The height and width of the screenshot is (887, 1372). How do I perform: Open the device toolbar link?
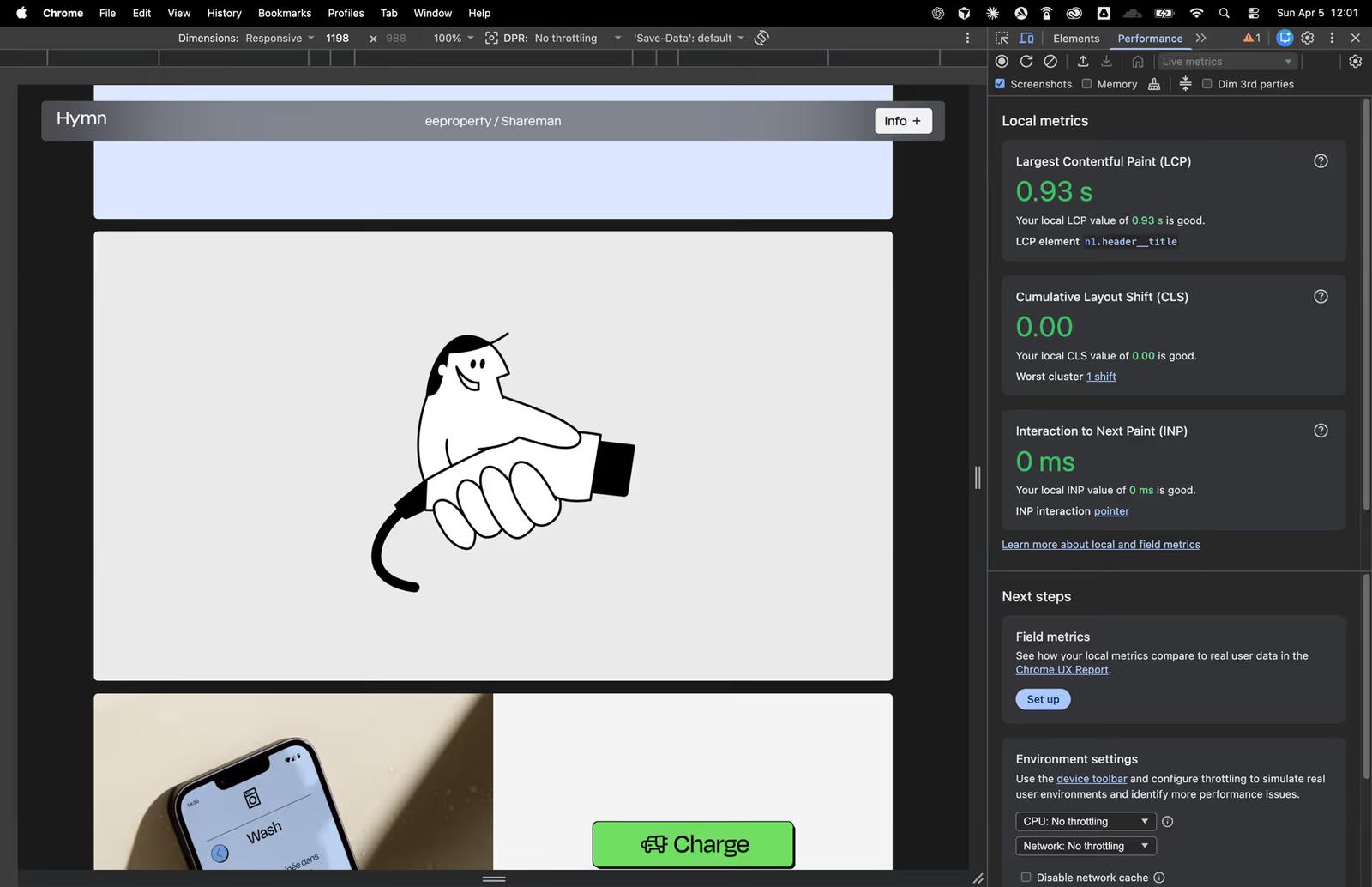tap(1092, 779)
